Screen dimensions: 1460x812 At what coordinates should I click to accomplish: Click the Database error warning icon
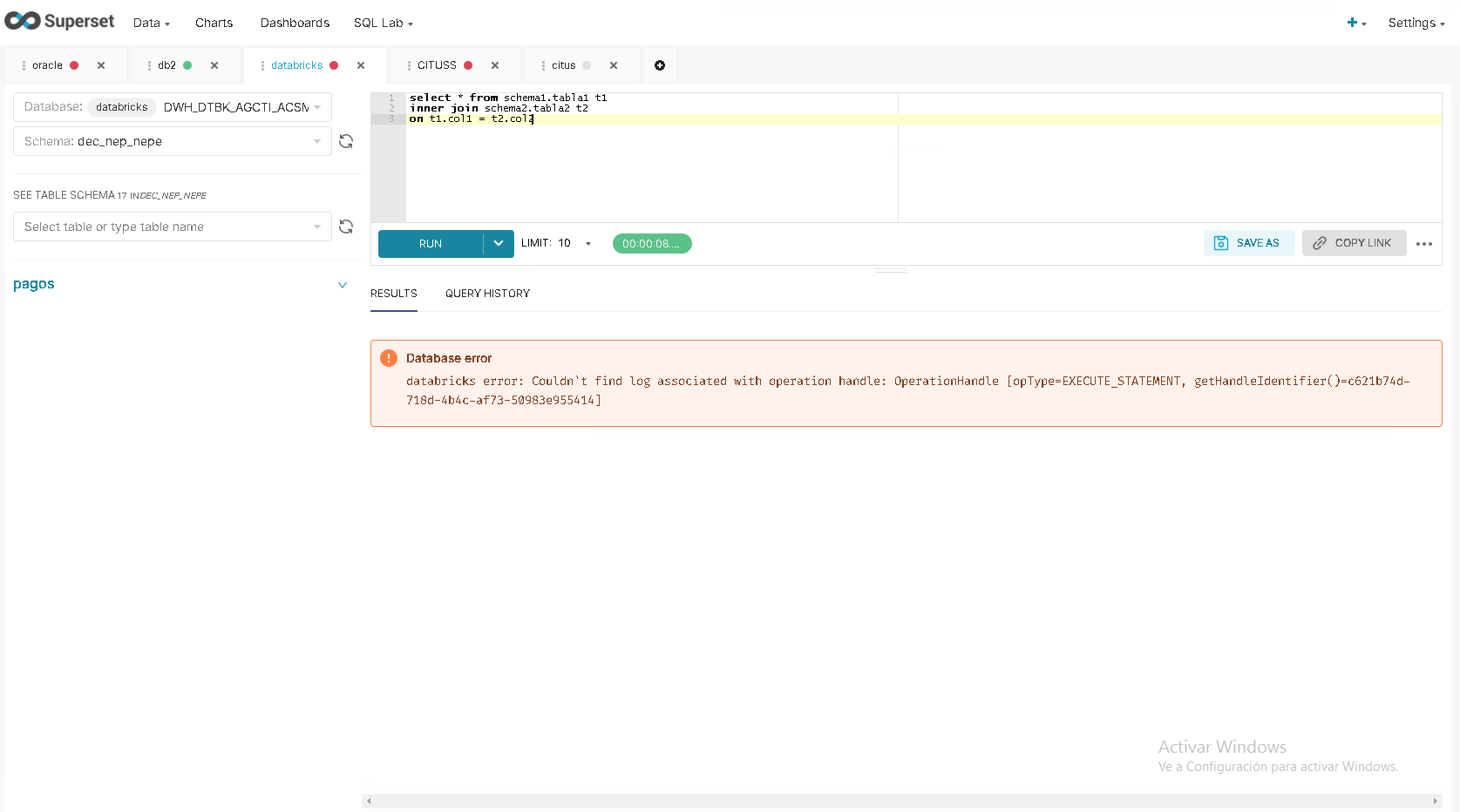tap(389, 358)
